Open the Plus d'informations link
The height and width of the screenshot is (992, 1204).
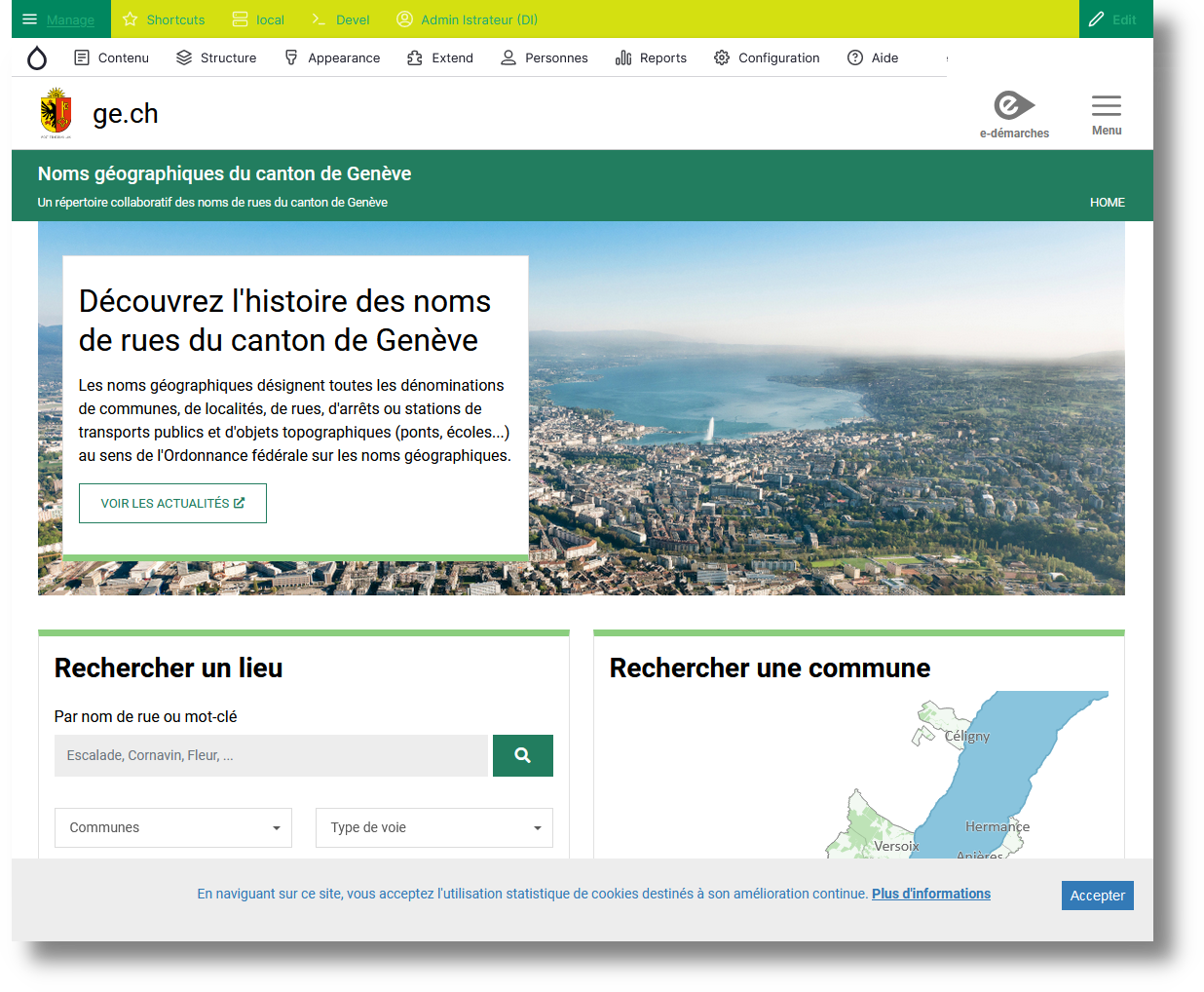point(930,894)
